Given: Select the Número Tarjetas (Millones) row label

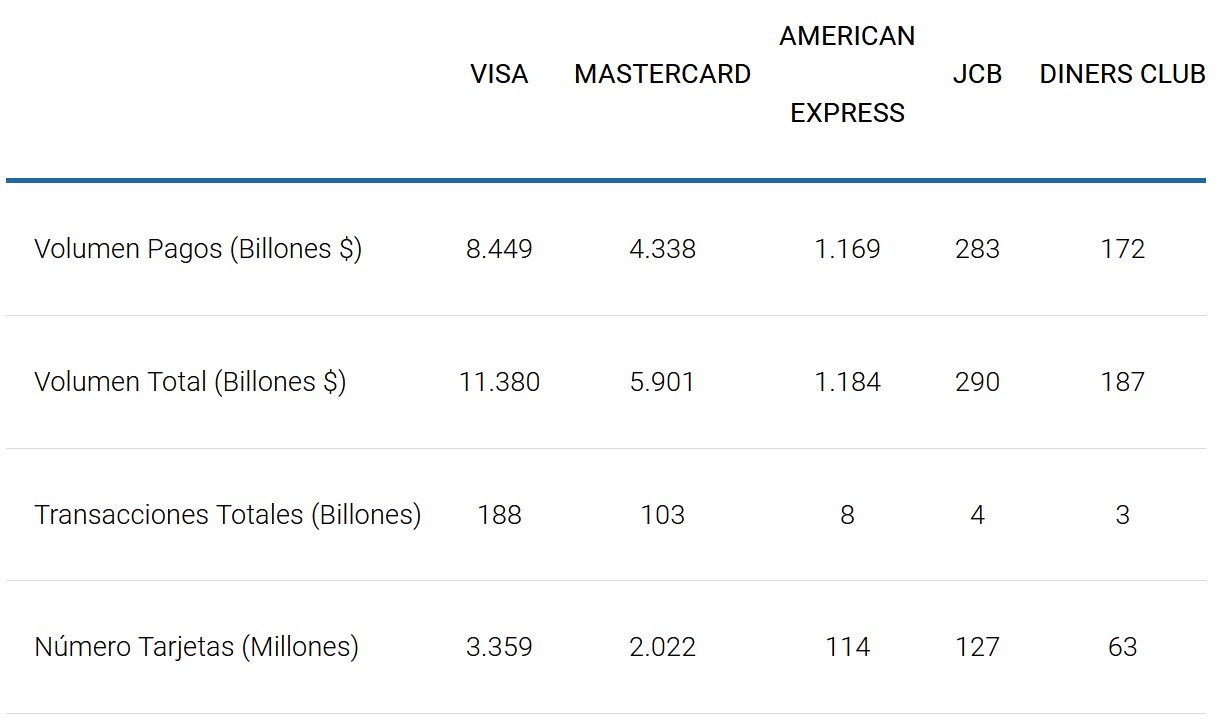Looking at the screenshot, I should click(x=196, y=647).
